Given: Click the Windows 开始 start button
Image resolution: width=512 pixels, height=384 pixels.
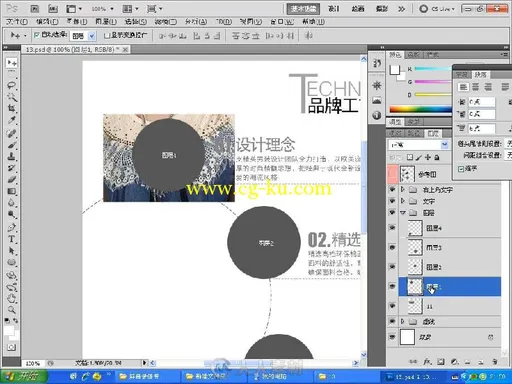Looking at the screenshot, I should pos(24,377).
